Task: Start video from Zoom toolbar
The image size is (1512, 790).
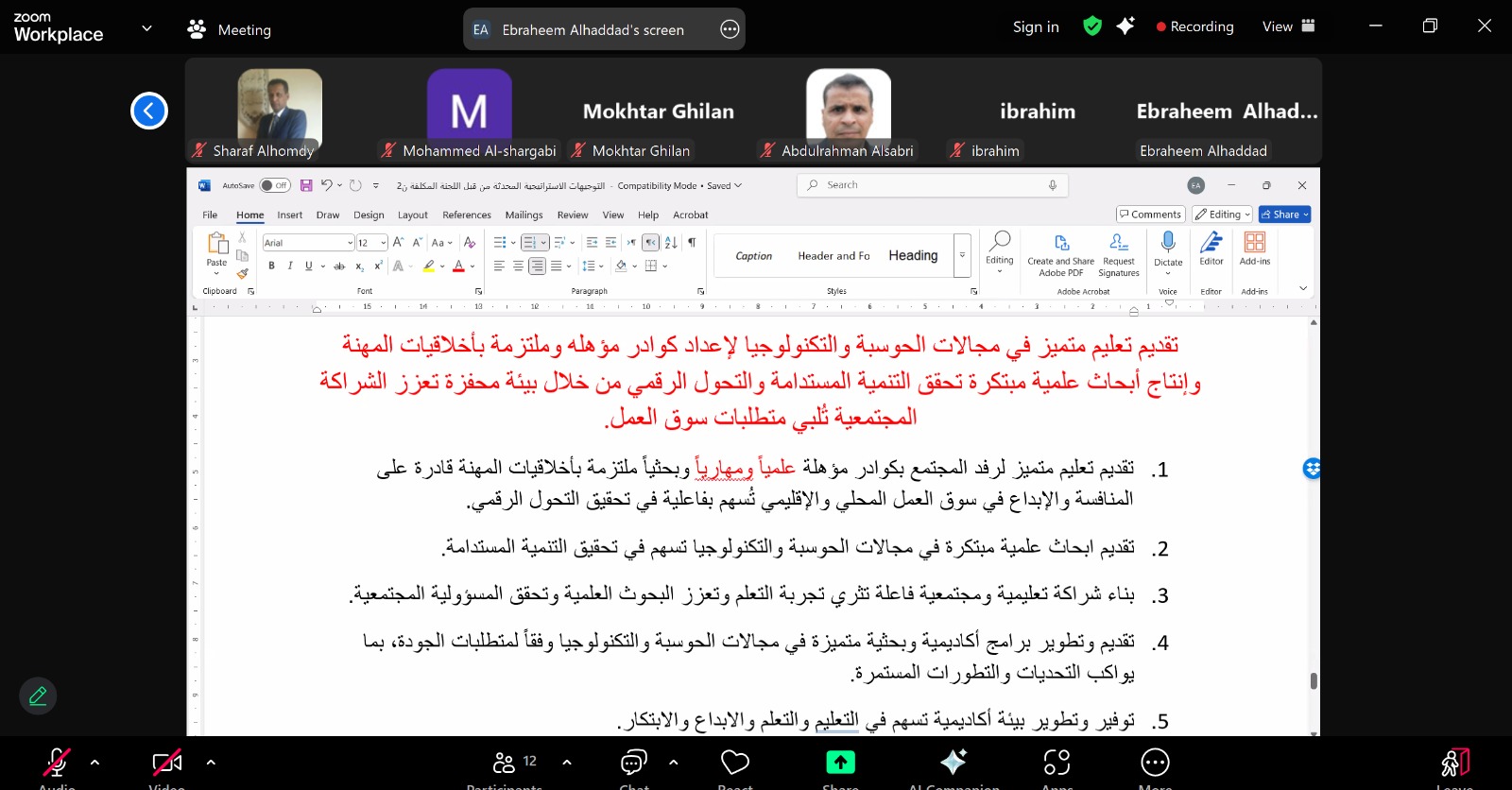Action: (x=166, y=763)
